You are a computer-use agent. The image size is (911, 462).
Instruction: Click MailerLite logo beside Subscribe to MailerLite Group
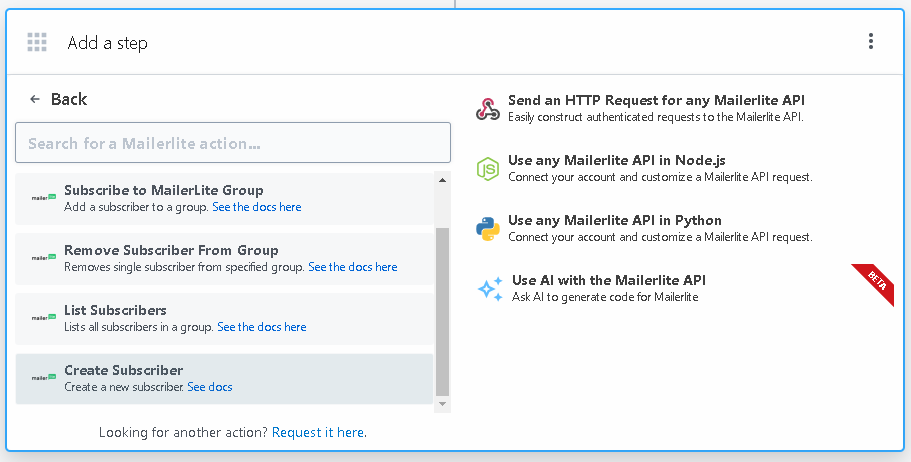click(44, 198)
